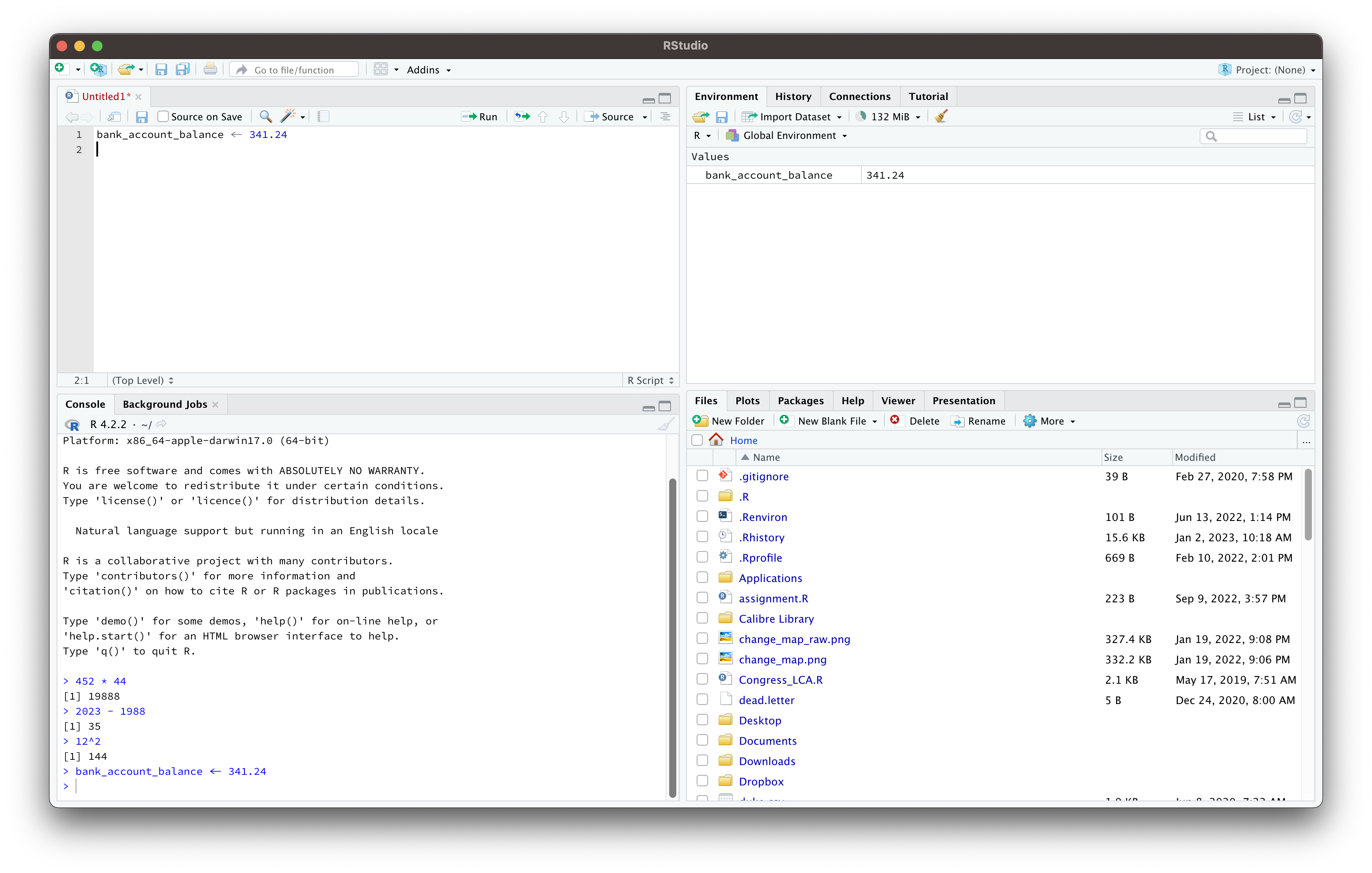Viewport: 1372px width, 873px height.
Task: Click the Rename button in Files pane
Action: click(978, 421)
